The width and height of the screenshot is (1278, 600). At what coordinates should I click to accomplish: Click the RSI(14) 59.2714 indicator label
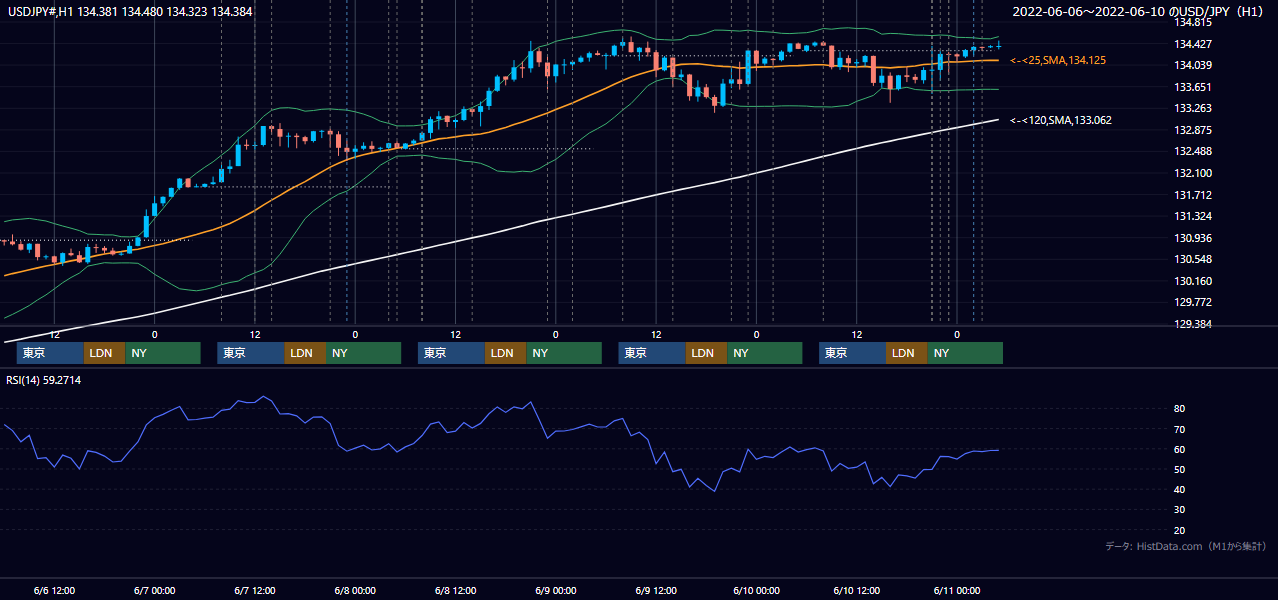click(44, 380)
